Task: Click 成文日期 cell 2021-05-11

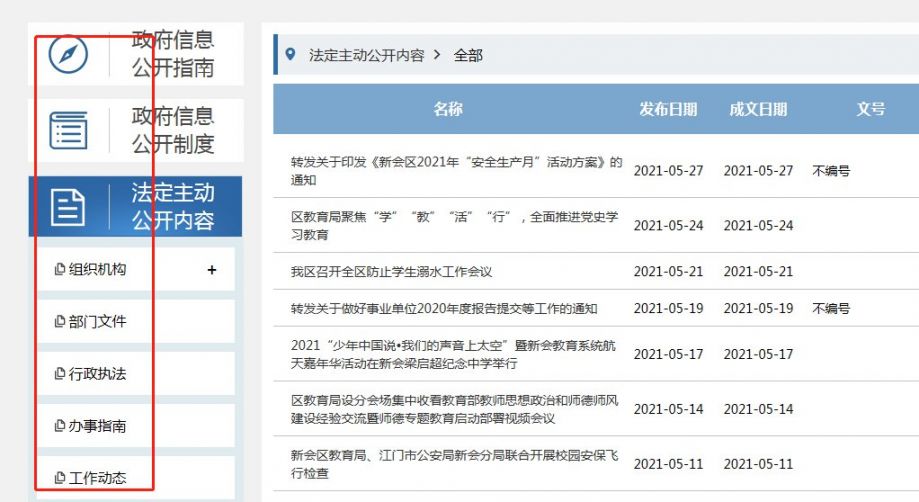Action: [758, 463]
